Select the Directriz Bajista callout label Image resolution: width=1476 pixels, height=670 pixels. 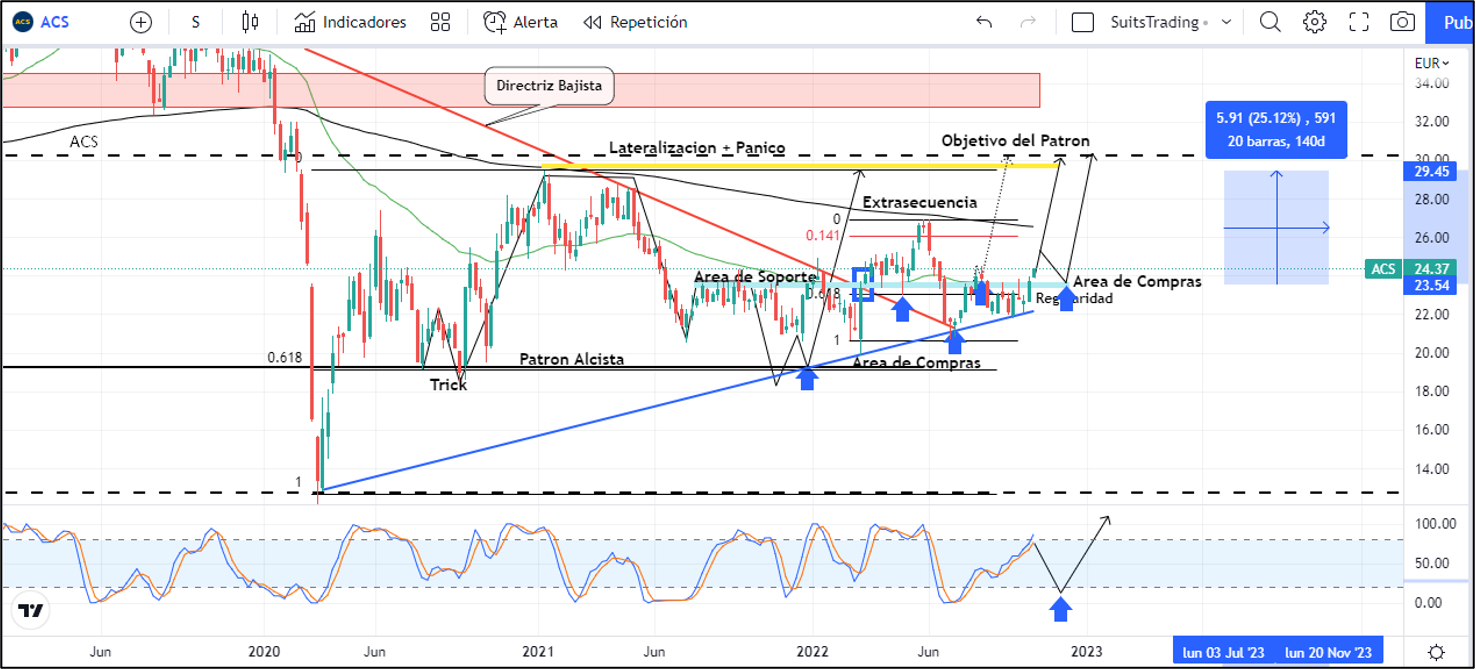point(549,86)
